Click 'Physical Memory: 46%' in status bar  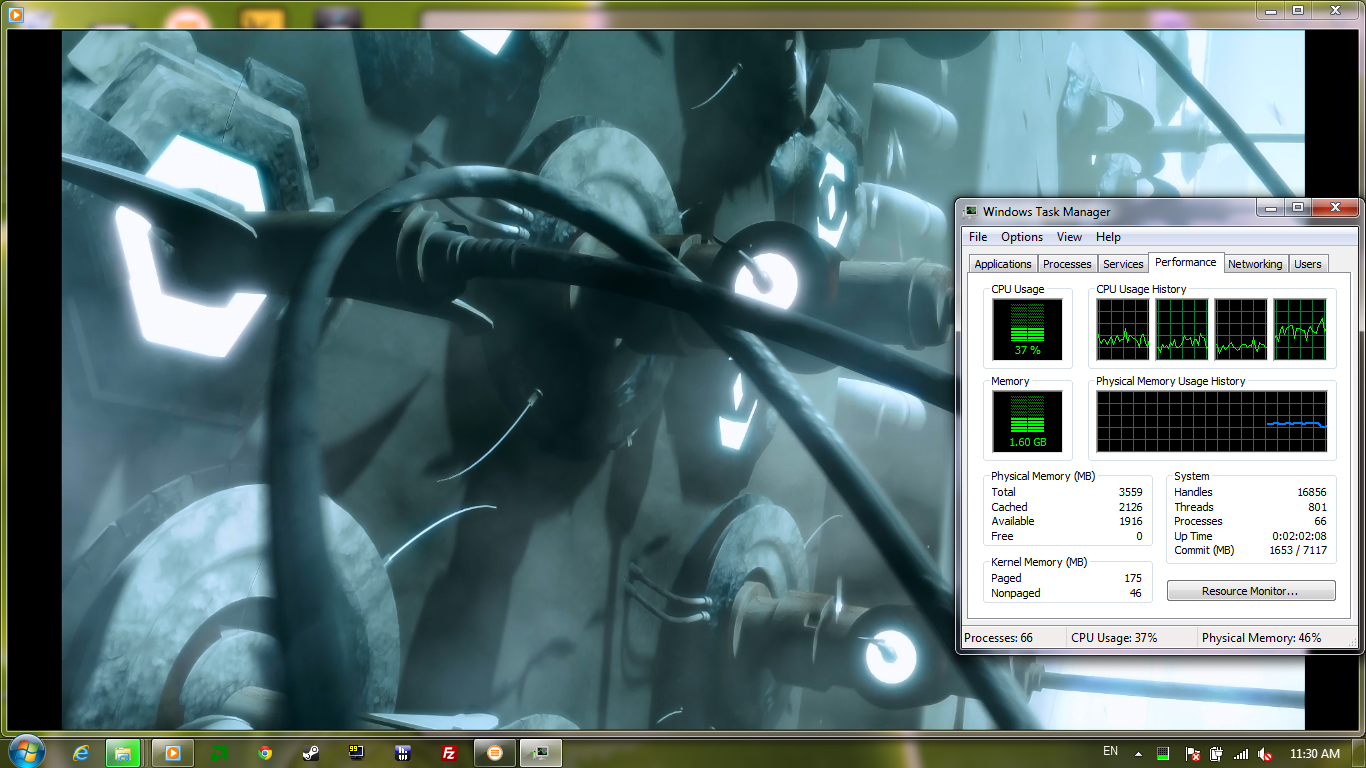click(x=1261, y=638)
